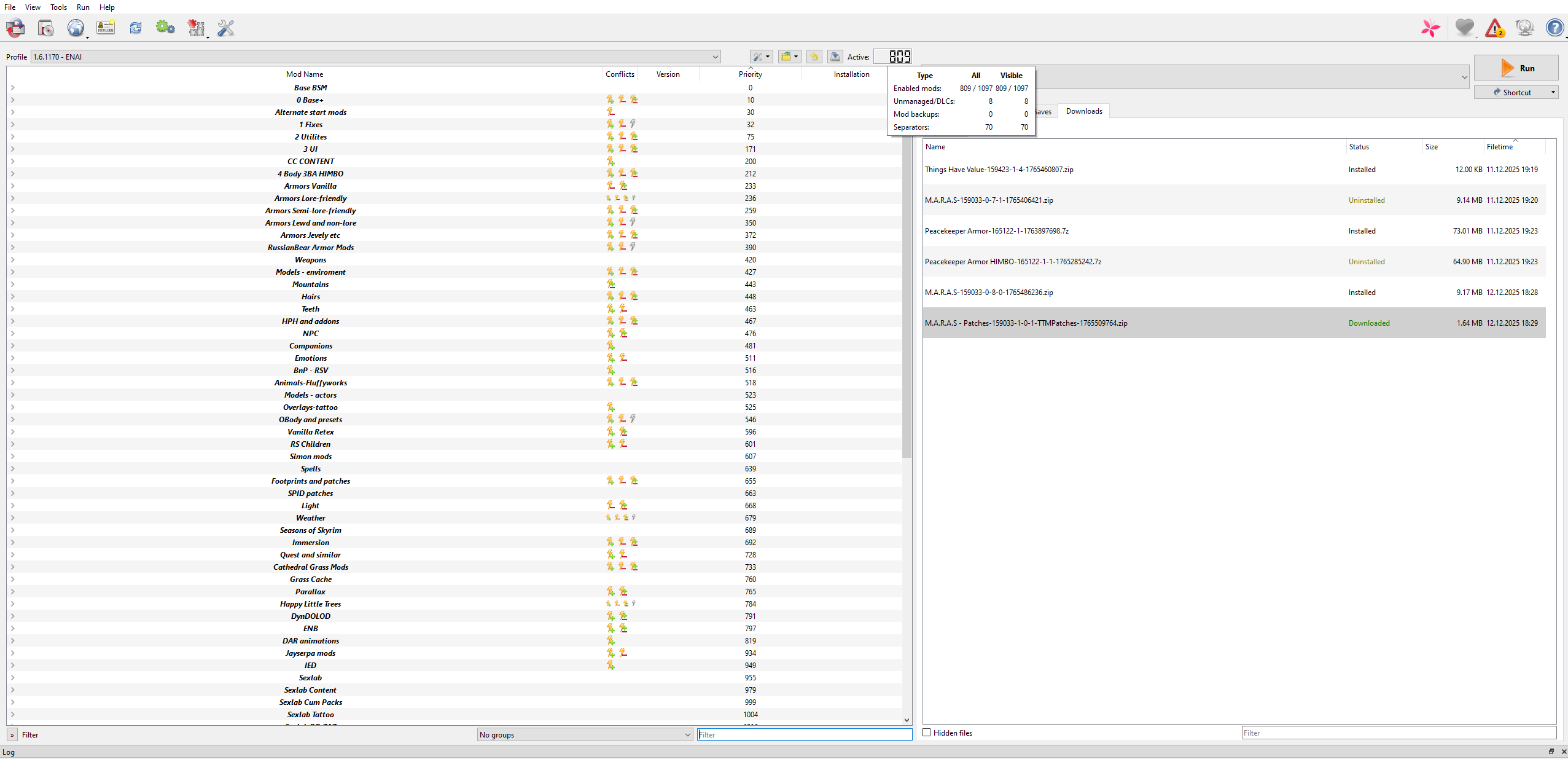This screenshot has height=759, width=1568.
Task: Open the wrench-screwdriver Settings icon
Action: click(x=226, y=28)
